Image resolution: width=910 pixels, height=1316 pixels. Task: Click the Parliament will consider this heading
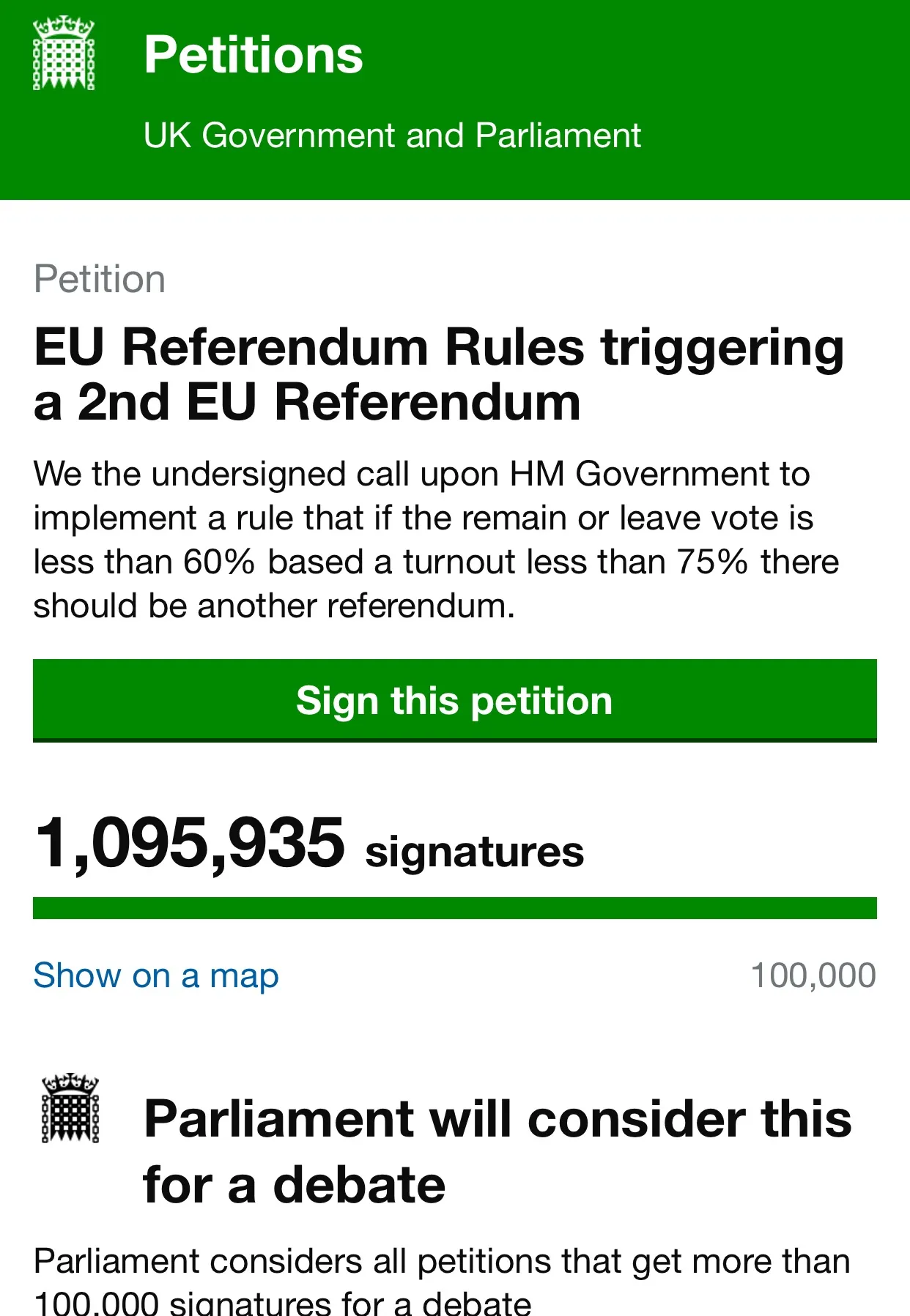pyautogui.click(x=497, y=1151)
